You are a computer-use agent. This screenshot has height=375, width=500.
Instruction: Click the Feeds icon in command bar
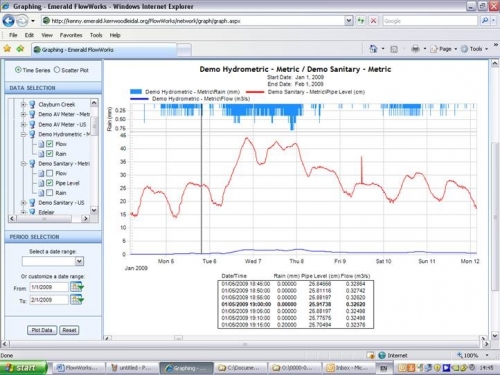click(x=394, y=49)
